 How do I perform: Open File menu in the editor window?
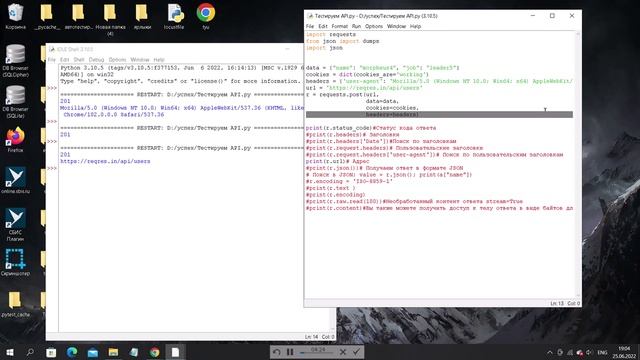[310, 26]
